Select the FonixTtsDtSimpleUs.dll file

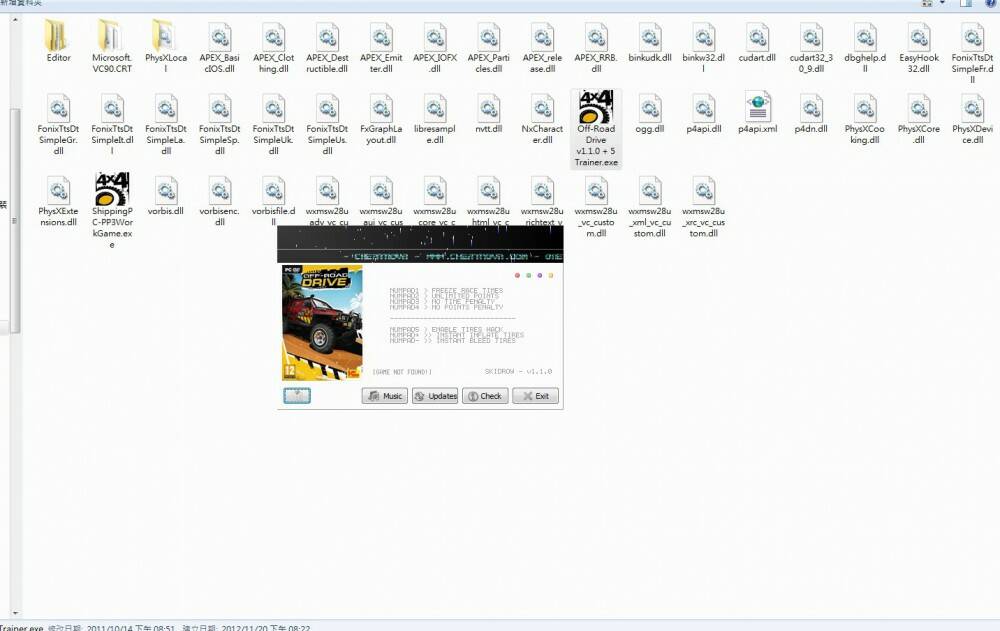[x=327, y=123]
